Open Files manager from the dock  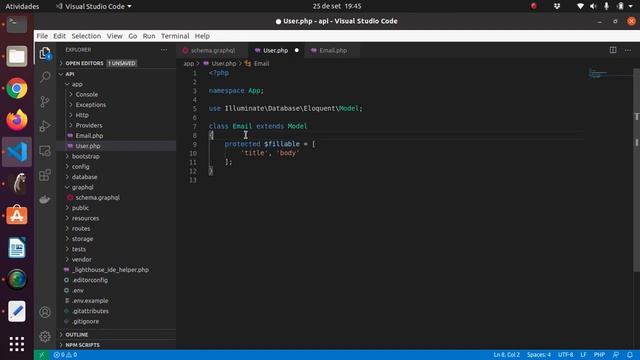point(17,56)
